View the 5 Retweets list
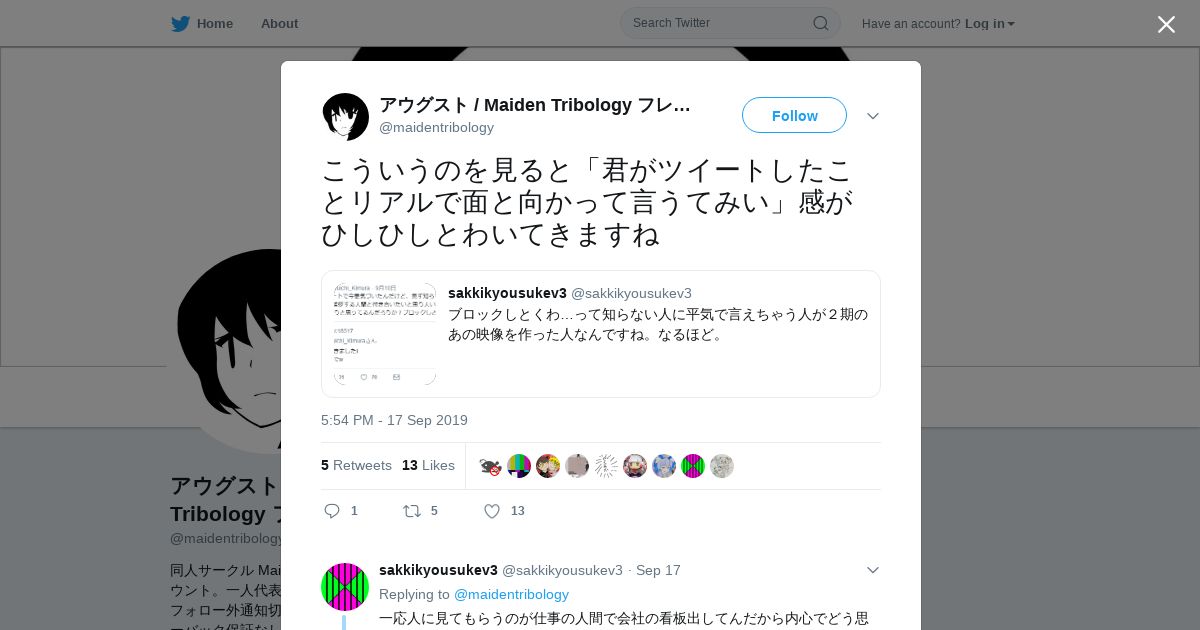1200x630 pixels. coord(356,465)
